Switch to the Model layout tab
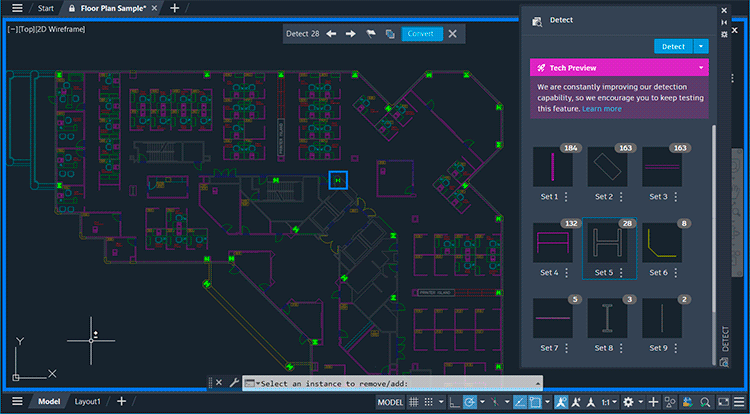 click(49, 401)
